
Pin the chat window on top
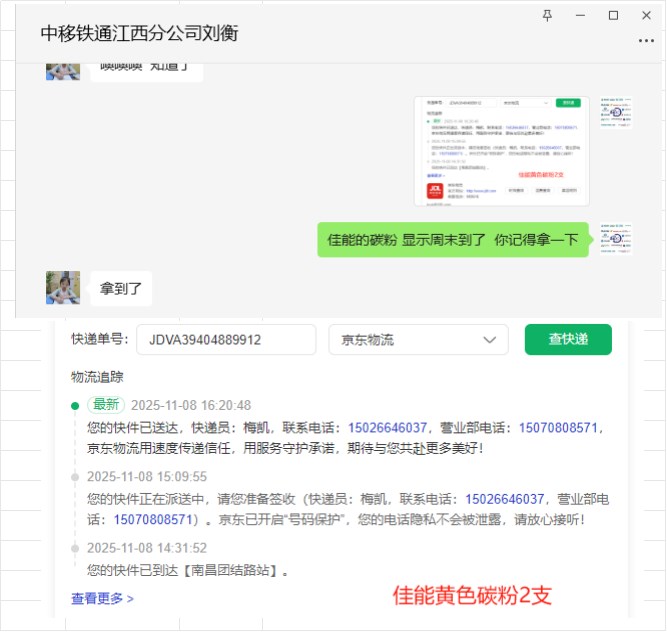(x=546, y=15)
